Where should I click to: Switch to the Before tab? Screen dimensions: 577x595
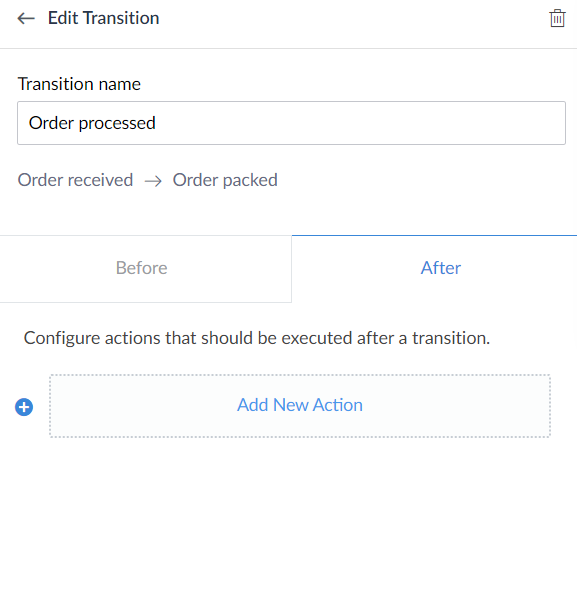tap(146, 269)
